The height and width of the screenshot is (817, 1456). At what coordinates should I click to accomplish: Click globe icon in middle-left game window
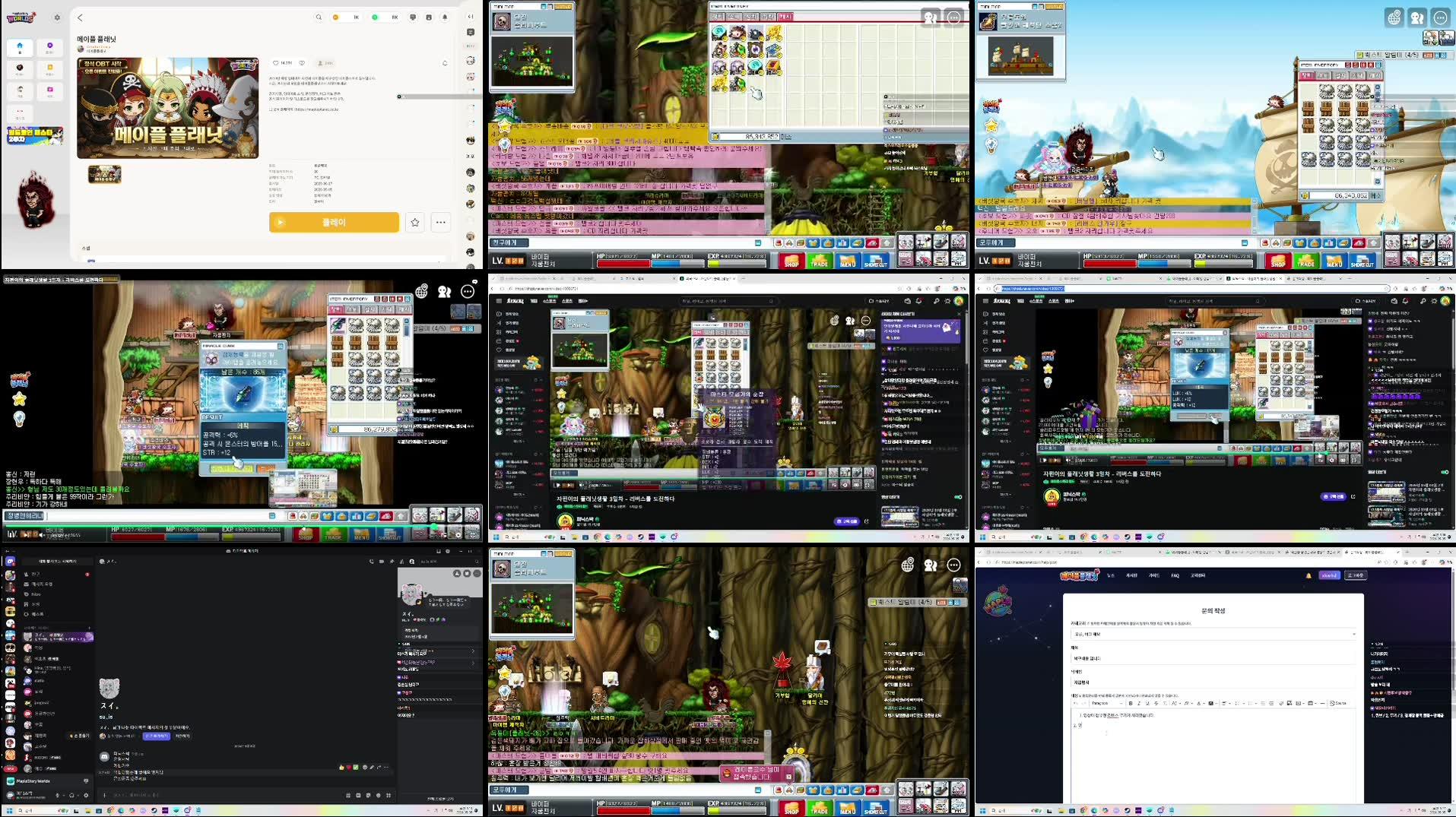coord(422,291)
